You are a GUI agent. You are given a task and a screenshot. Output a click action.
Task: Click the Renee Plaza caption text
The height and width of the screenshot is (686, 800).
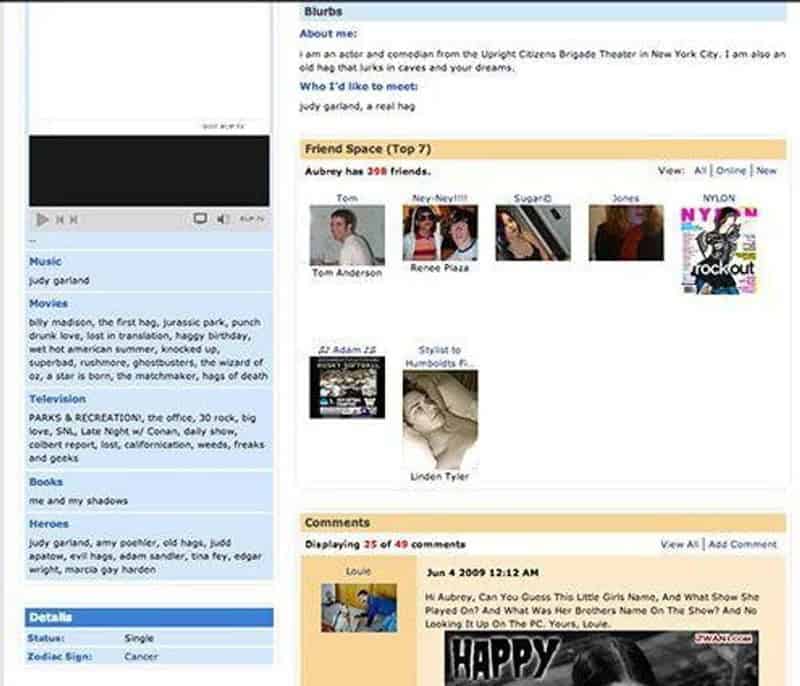440,268
